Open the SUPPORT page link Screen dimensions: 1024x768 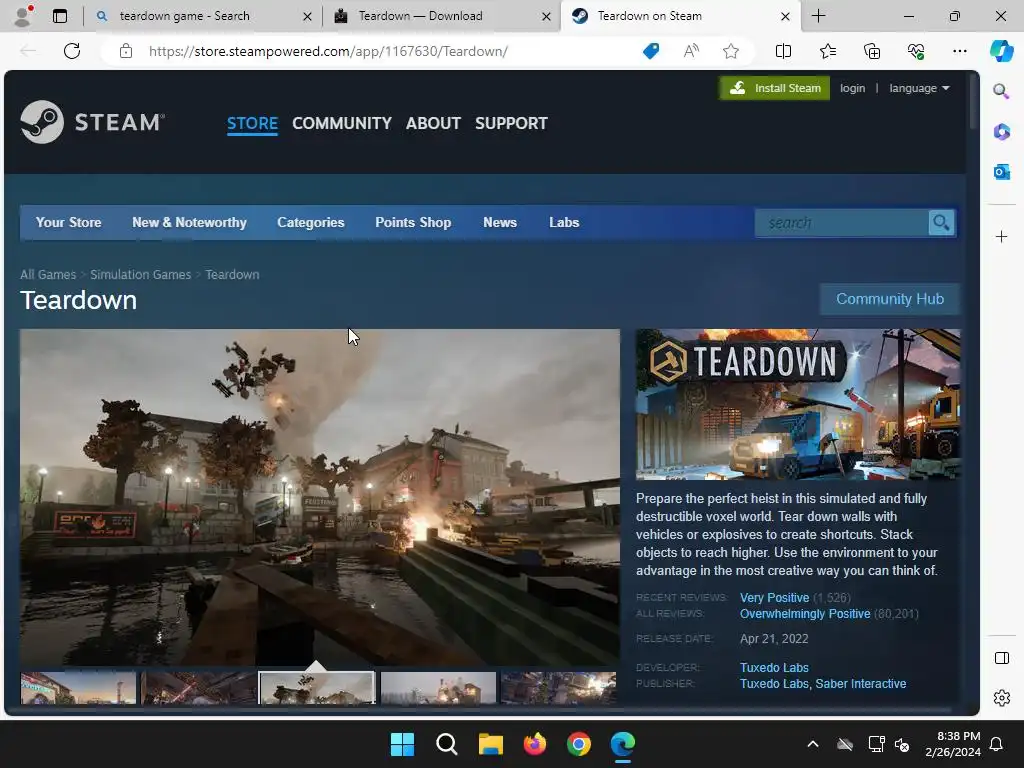click(511, 123)
